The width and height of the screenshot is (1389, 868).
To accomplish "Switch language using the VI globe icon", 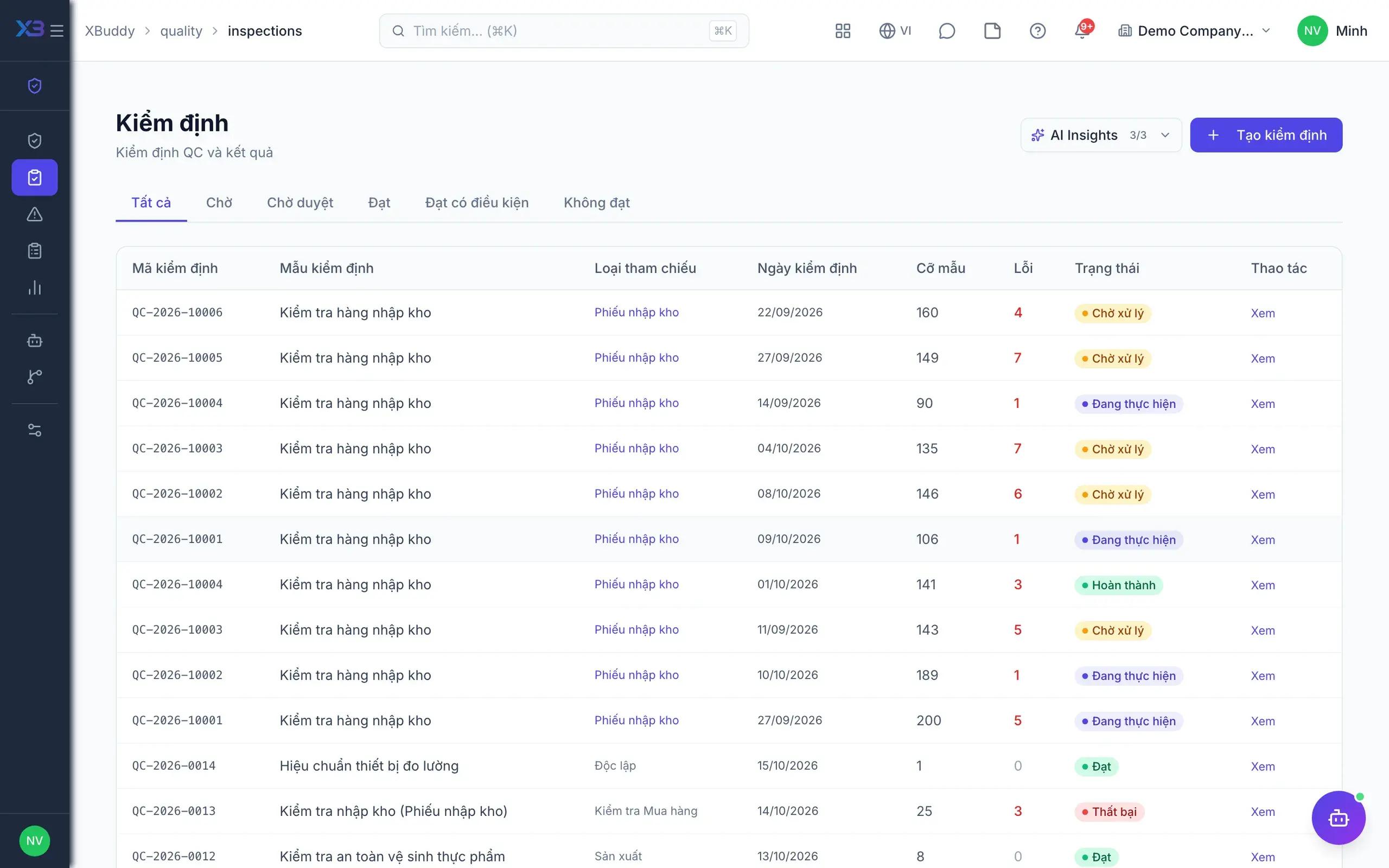I will (895, 31).
